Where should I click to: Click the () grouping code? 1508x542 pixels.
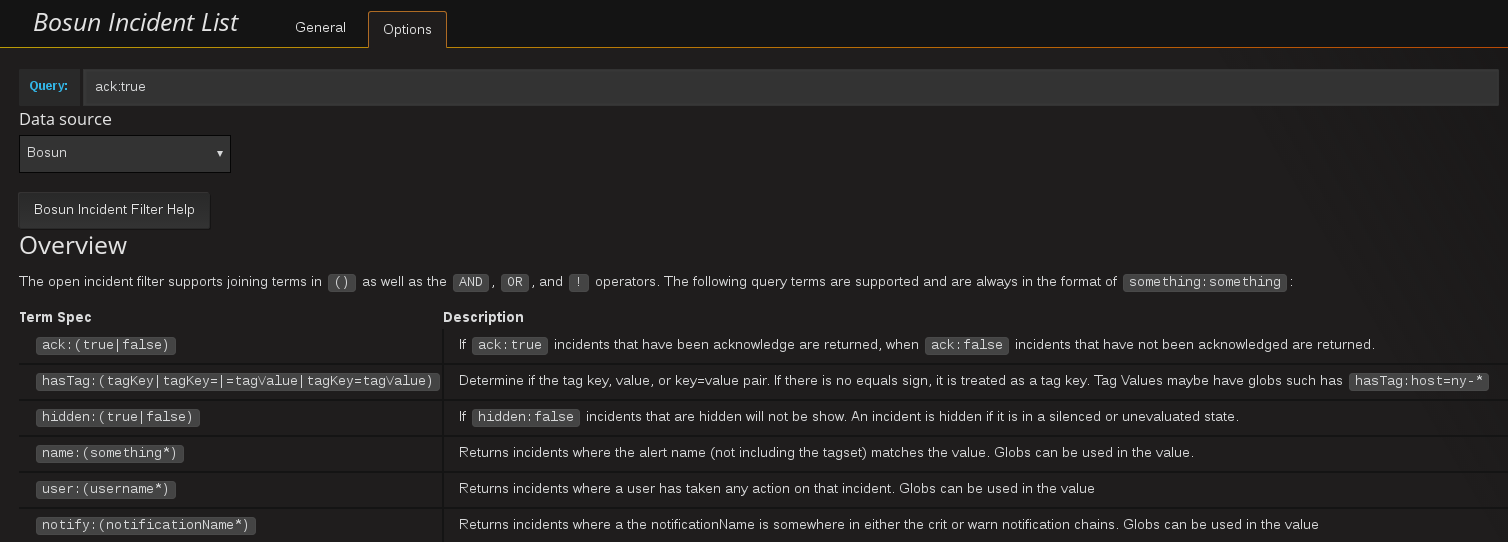pos(342,282)
